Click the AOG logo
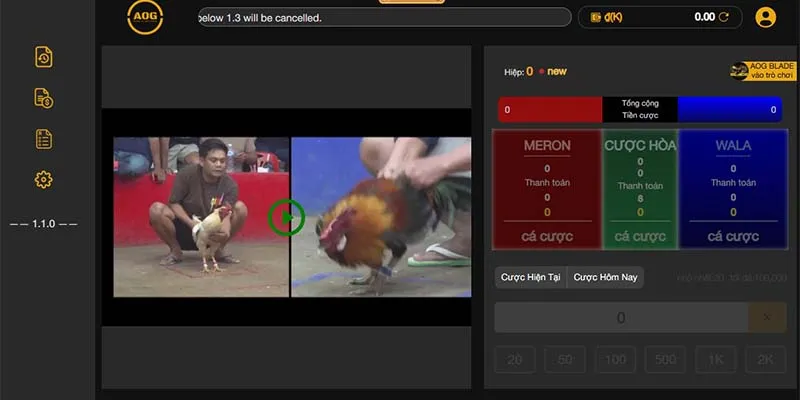Viewport: 800px width, 400px height. pyautogui.click(x=145, y=17)
